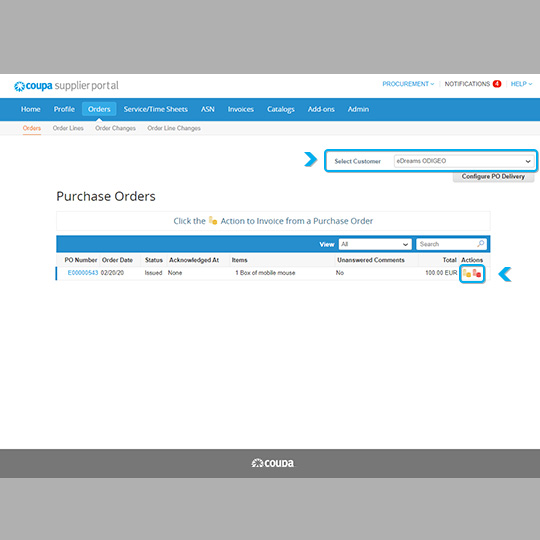Viewport: 540px width, 540px height.
Task: Click the search magnifier icon
Action: pyautogui.click(x=481, y=244)
